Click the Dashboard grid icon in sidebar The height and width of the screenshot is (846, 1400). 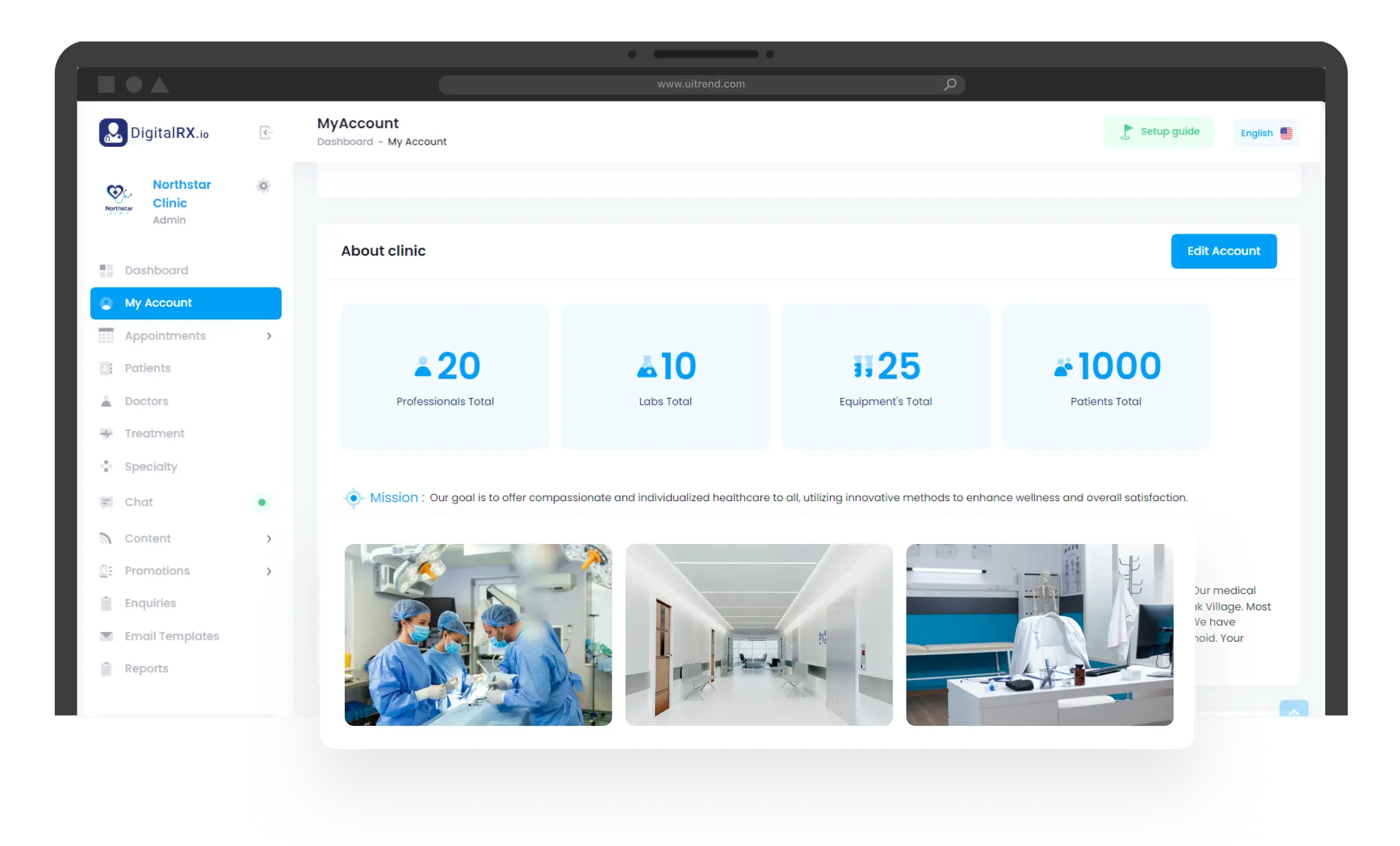(106, 271)
